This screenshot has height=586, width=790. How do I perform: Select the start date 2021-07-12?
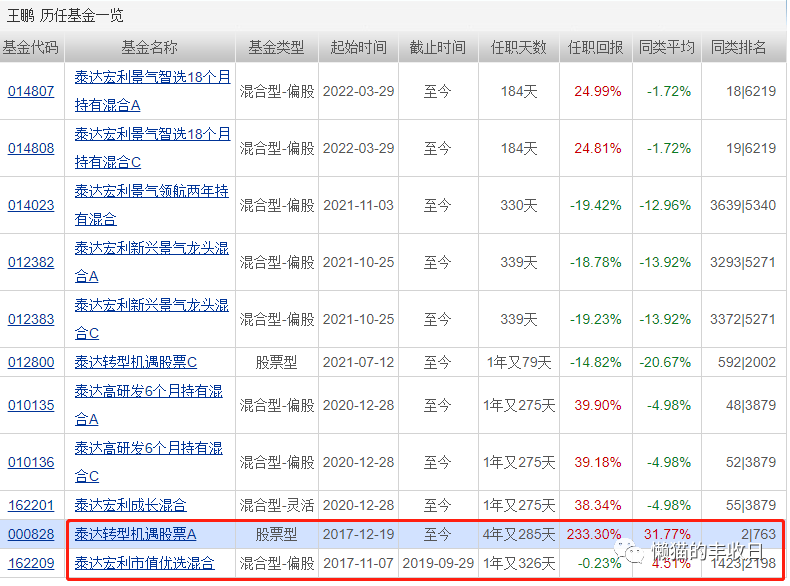[359, 362]
